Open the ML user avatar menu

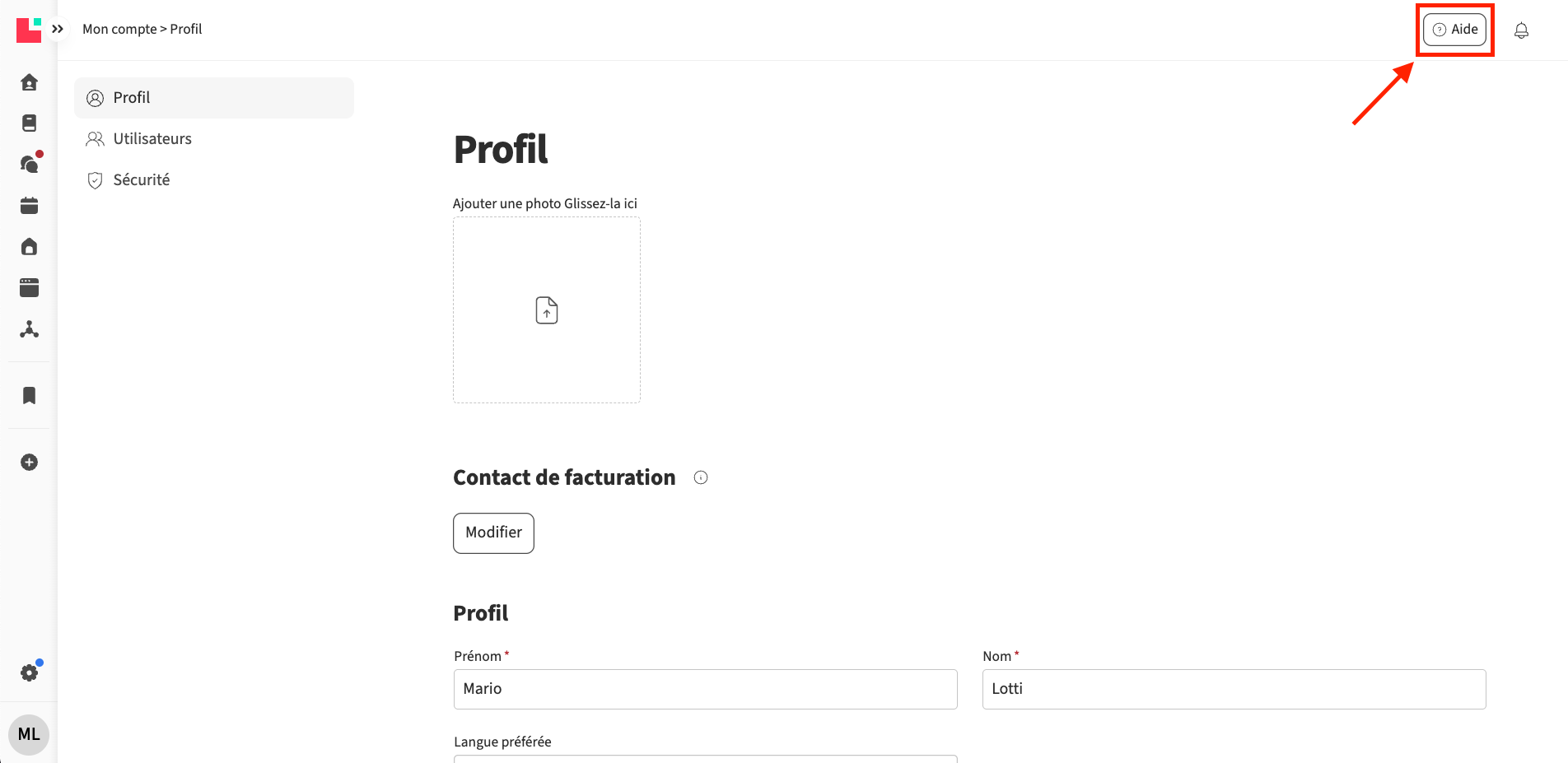(x=29, y=734)
